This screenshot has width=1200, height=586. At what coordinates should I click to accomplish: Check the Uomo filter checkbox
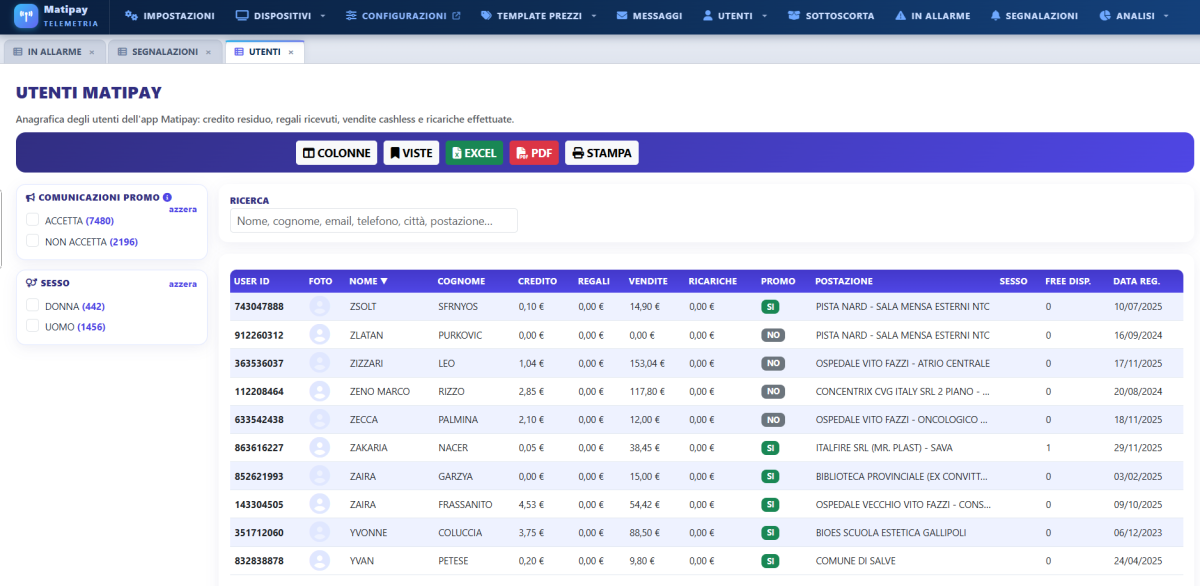click(32, 327)
